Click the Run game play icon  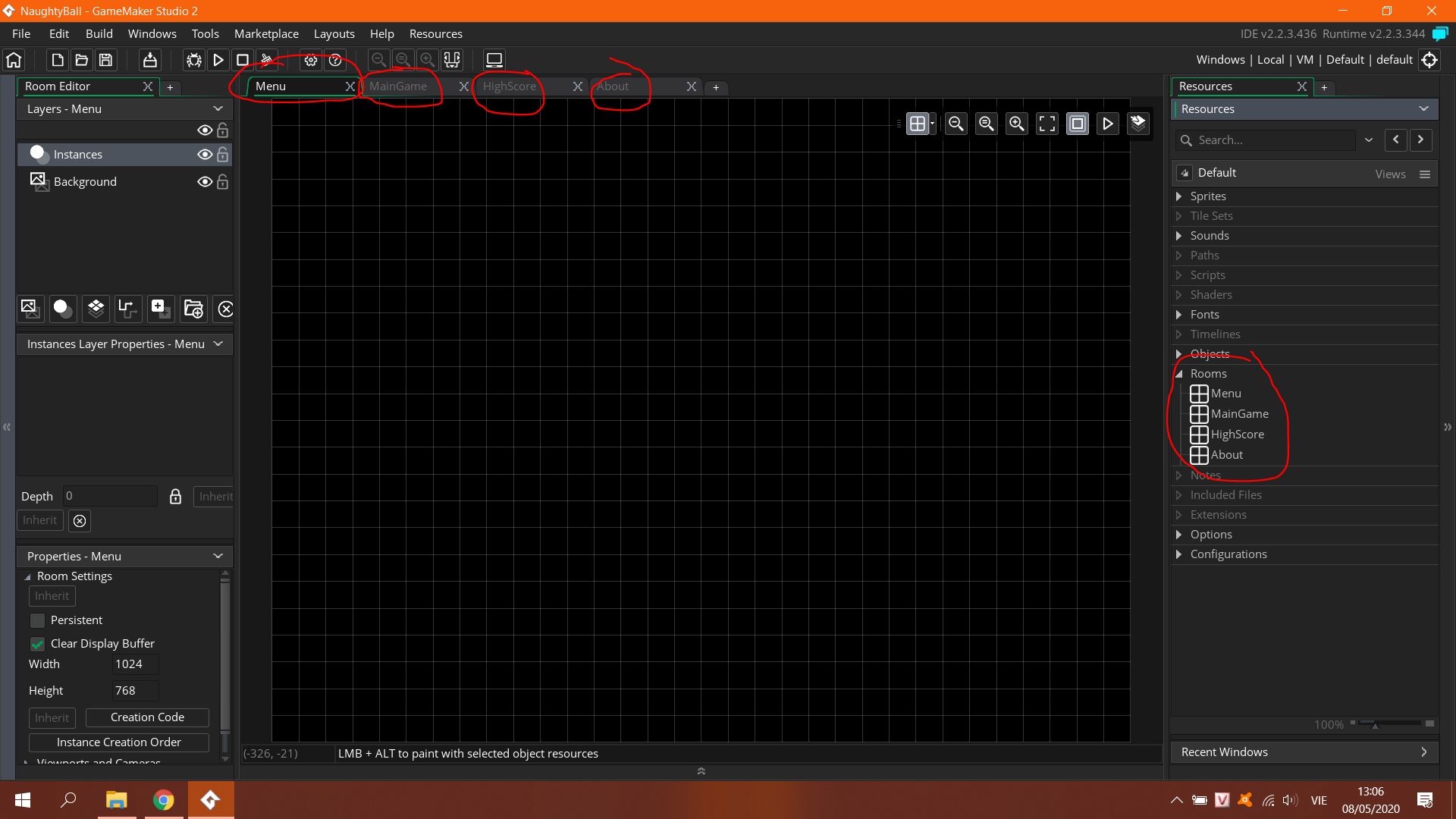[218, 60]
